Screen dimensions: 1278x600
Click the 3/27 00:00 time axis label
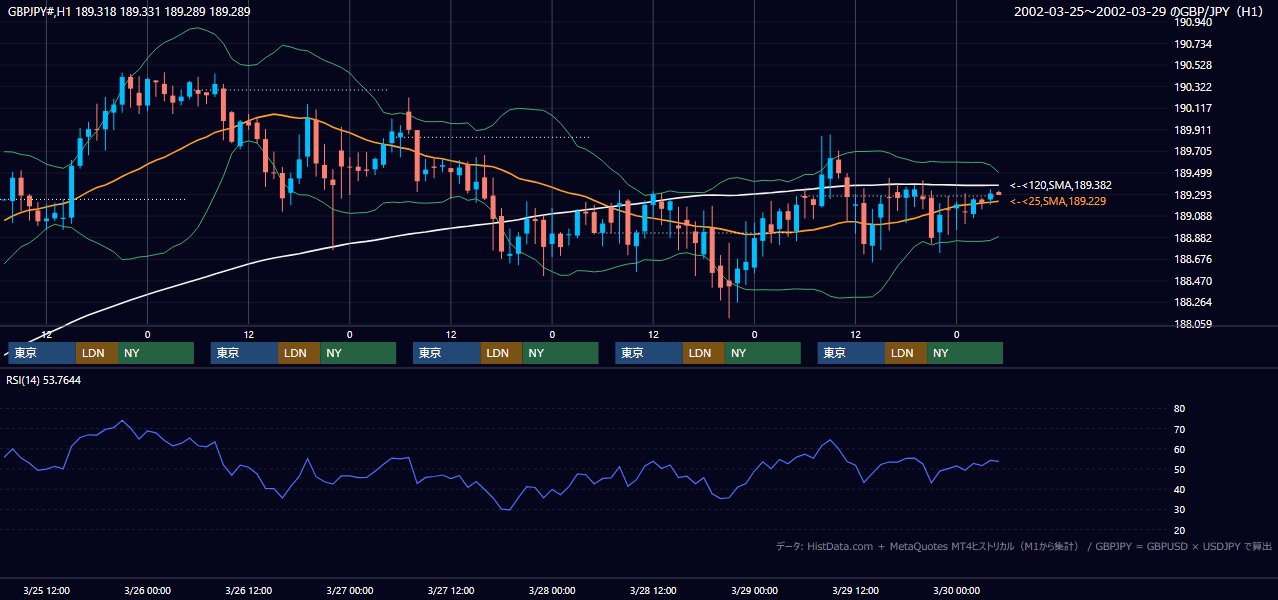(349, 590)
